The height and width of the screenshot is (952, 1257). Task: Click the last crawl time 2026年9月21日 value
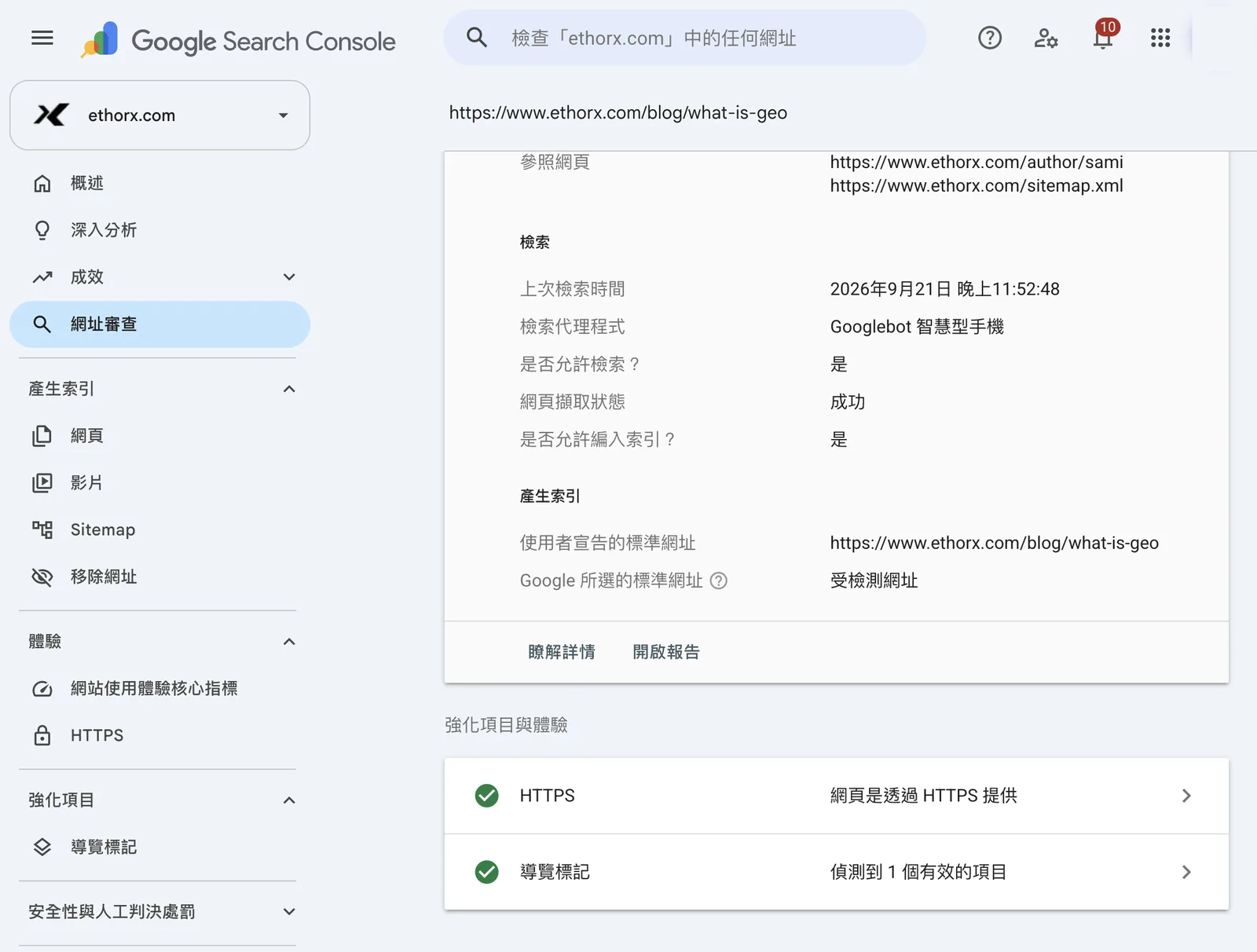click(945, 289)
